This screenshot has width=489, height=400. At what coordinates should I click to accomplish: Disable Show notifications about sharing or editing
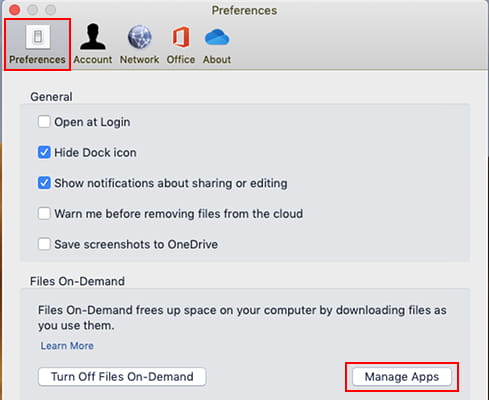[x=44, y=183]
